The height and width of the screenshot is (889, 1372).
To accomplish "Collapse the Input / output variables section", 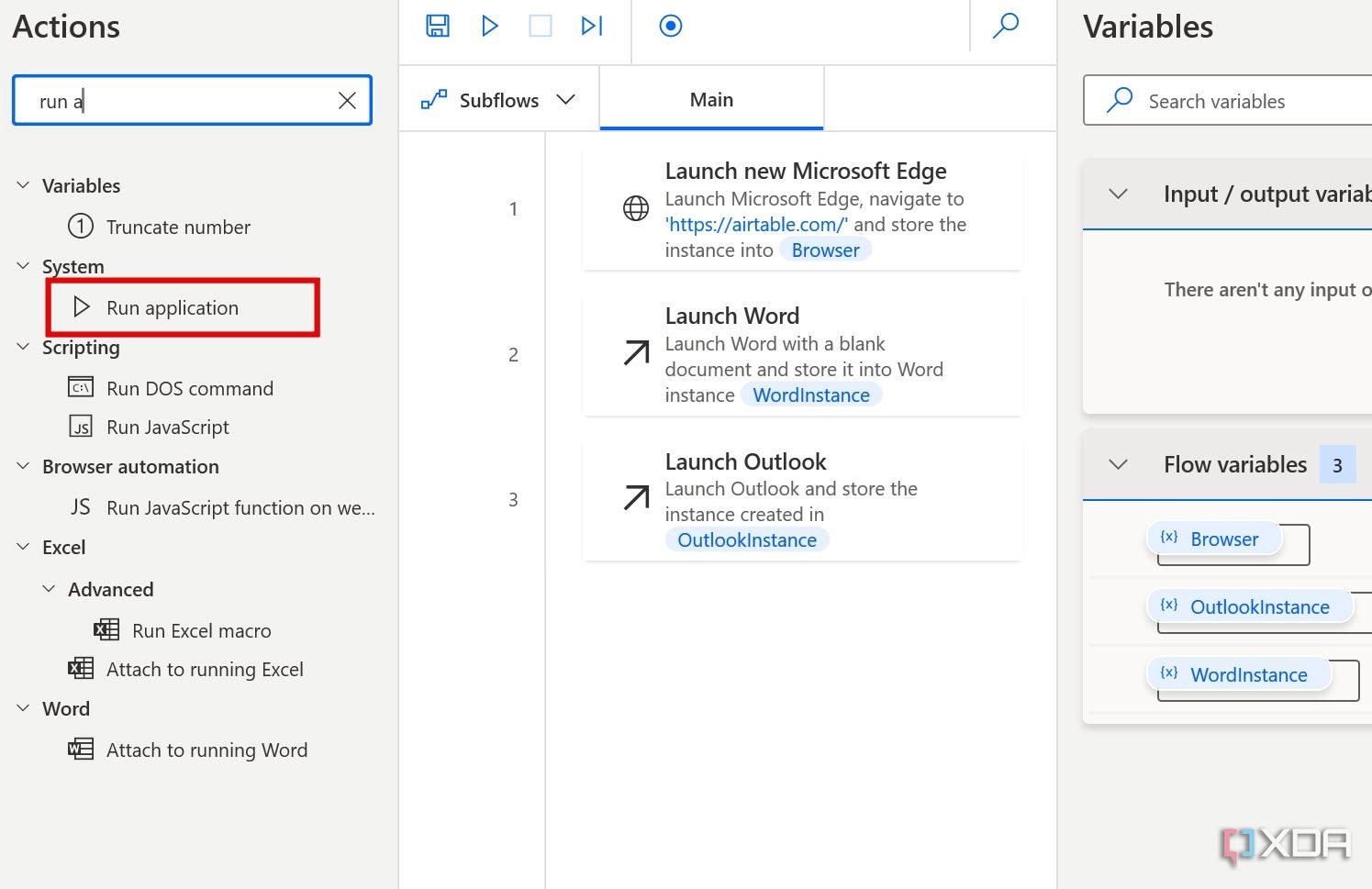I will point(1118,194).
